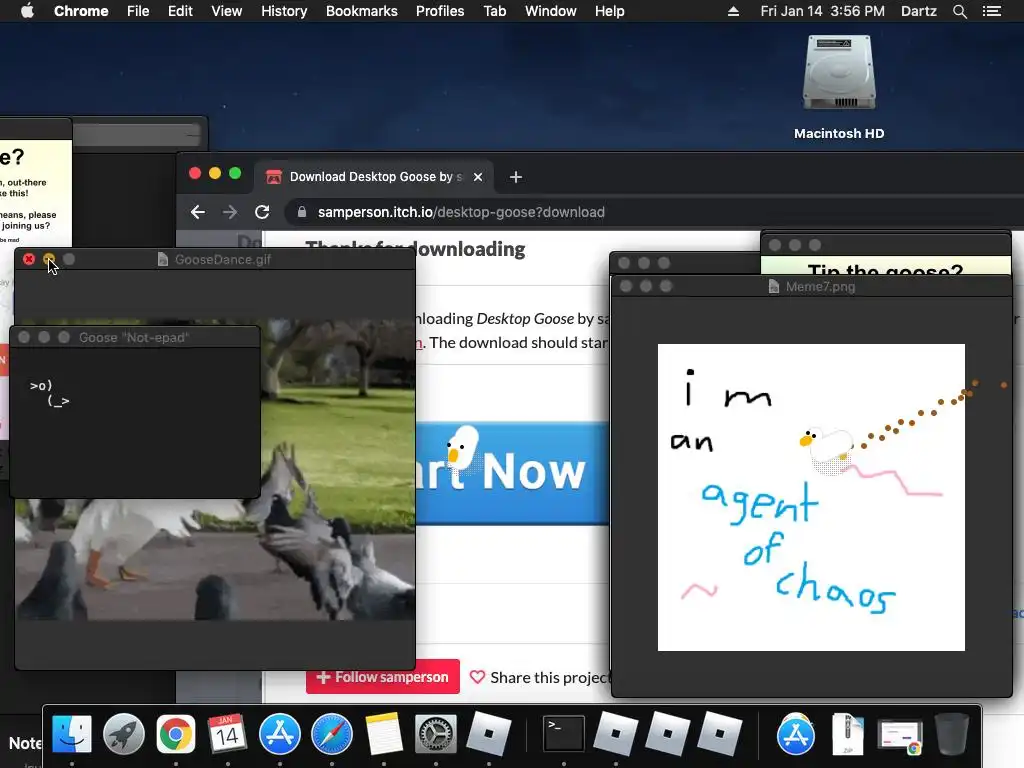This screenshot has height=768, width=1024.
Task: Open the Calendar dock icon showing 14
Action: 227,734
